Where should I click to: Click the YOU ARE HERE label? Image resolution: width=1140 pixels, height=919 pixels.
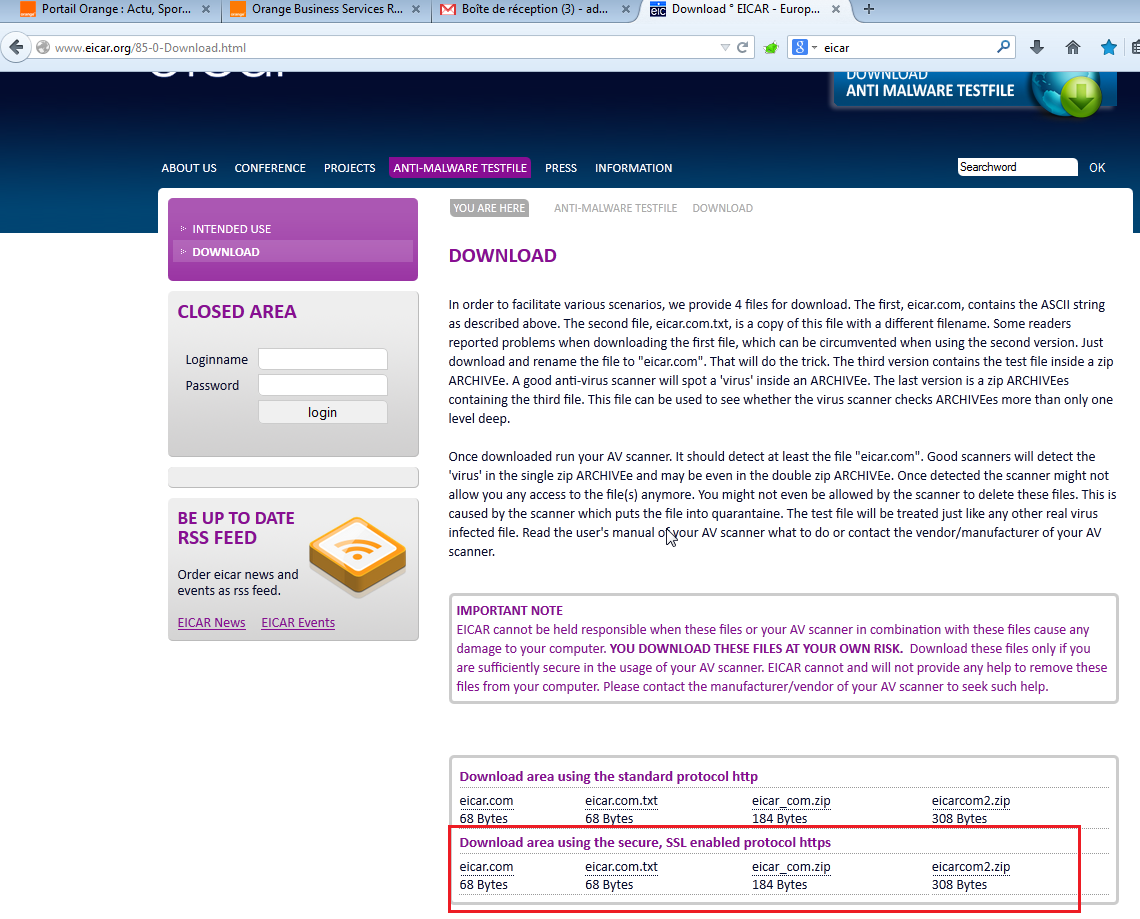click(x=489, y=208)
